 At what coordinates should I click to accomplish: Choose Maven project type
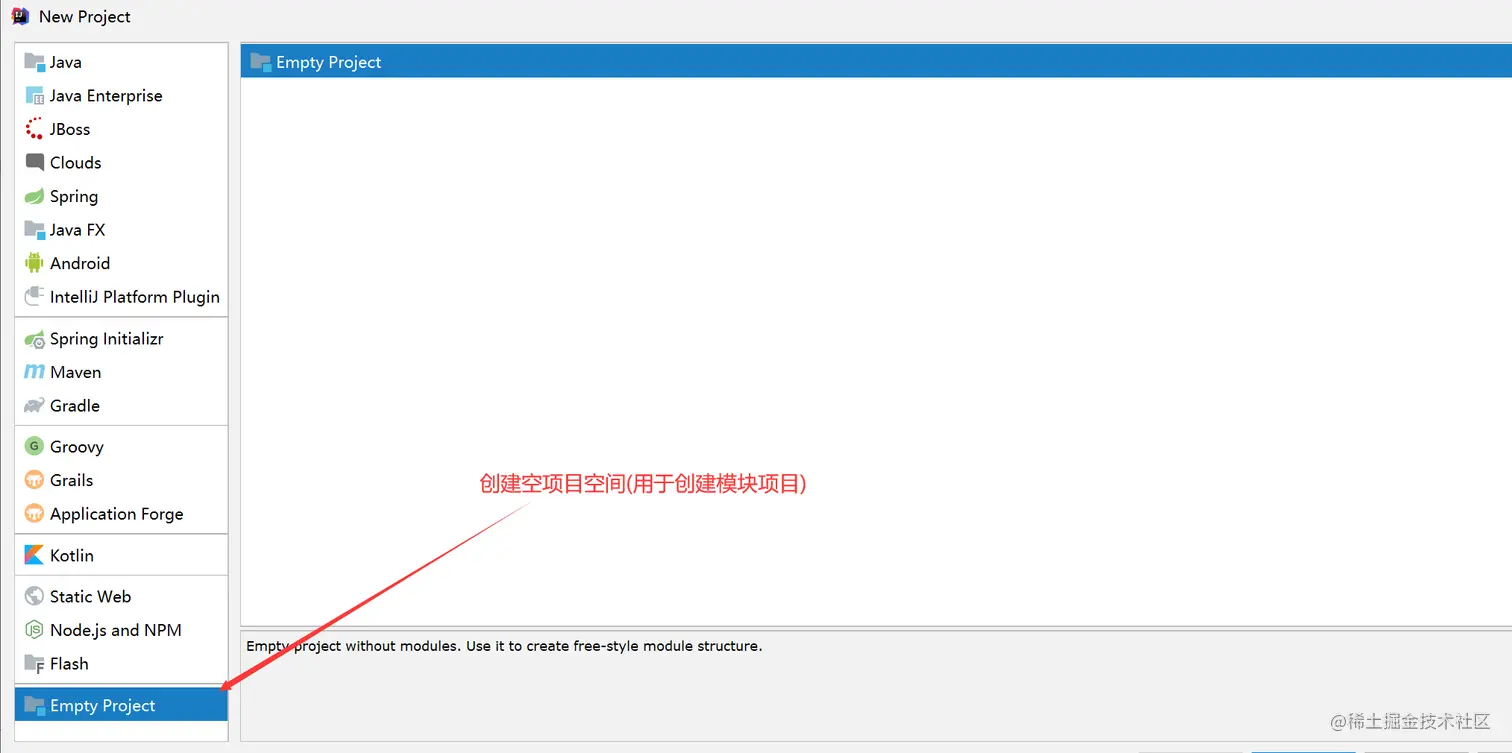(x=121, y=372)
